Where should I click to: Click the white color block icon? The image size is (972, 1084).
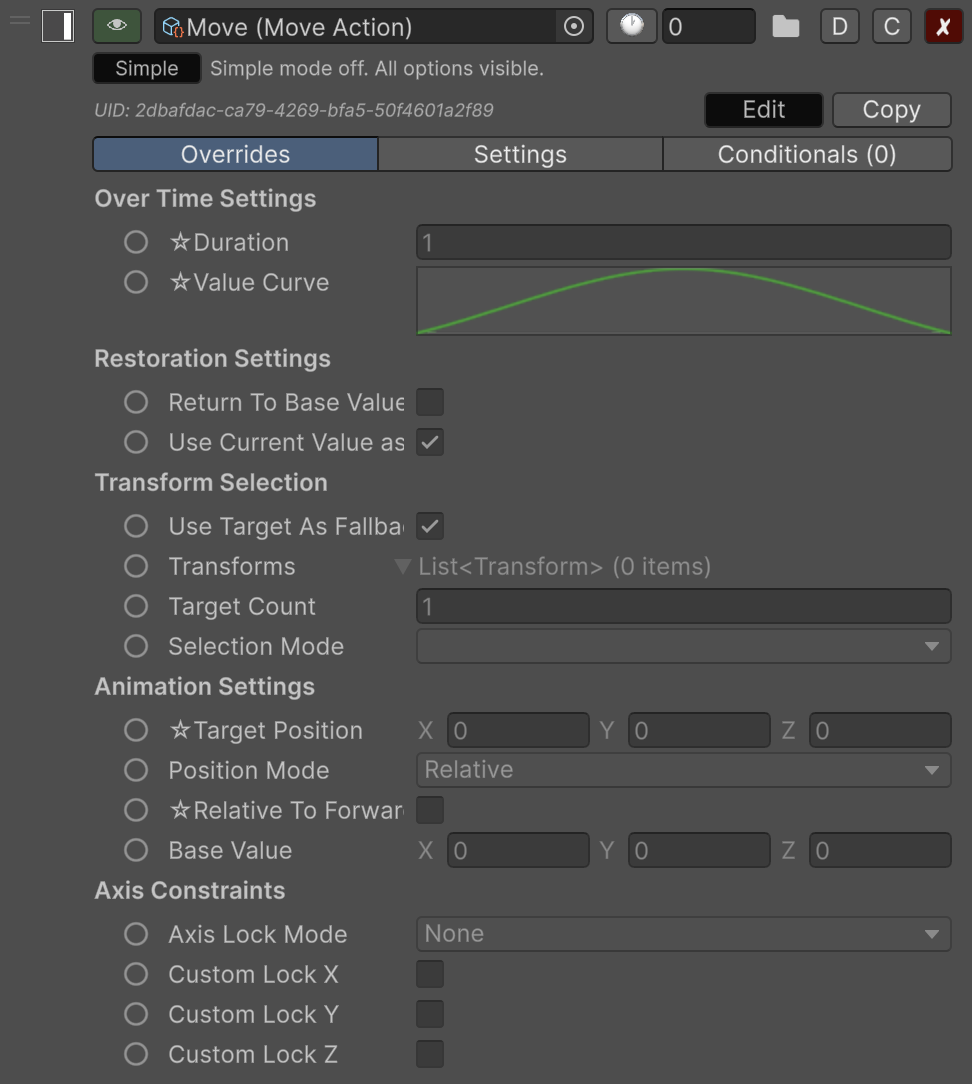tap(58, 27)
